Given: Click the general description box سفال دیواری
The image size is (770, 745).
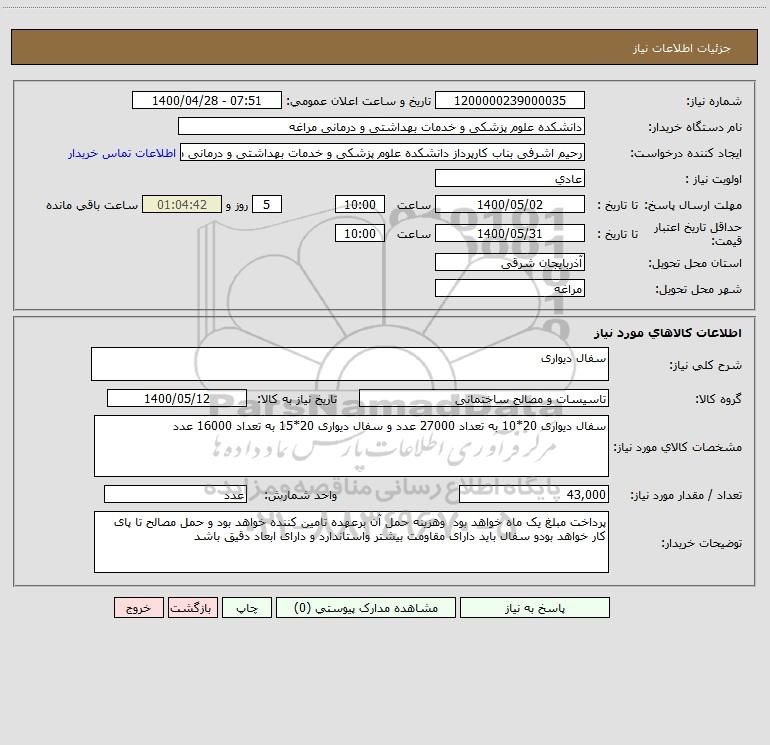Looking at the screenshot, I should 350,364.
